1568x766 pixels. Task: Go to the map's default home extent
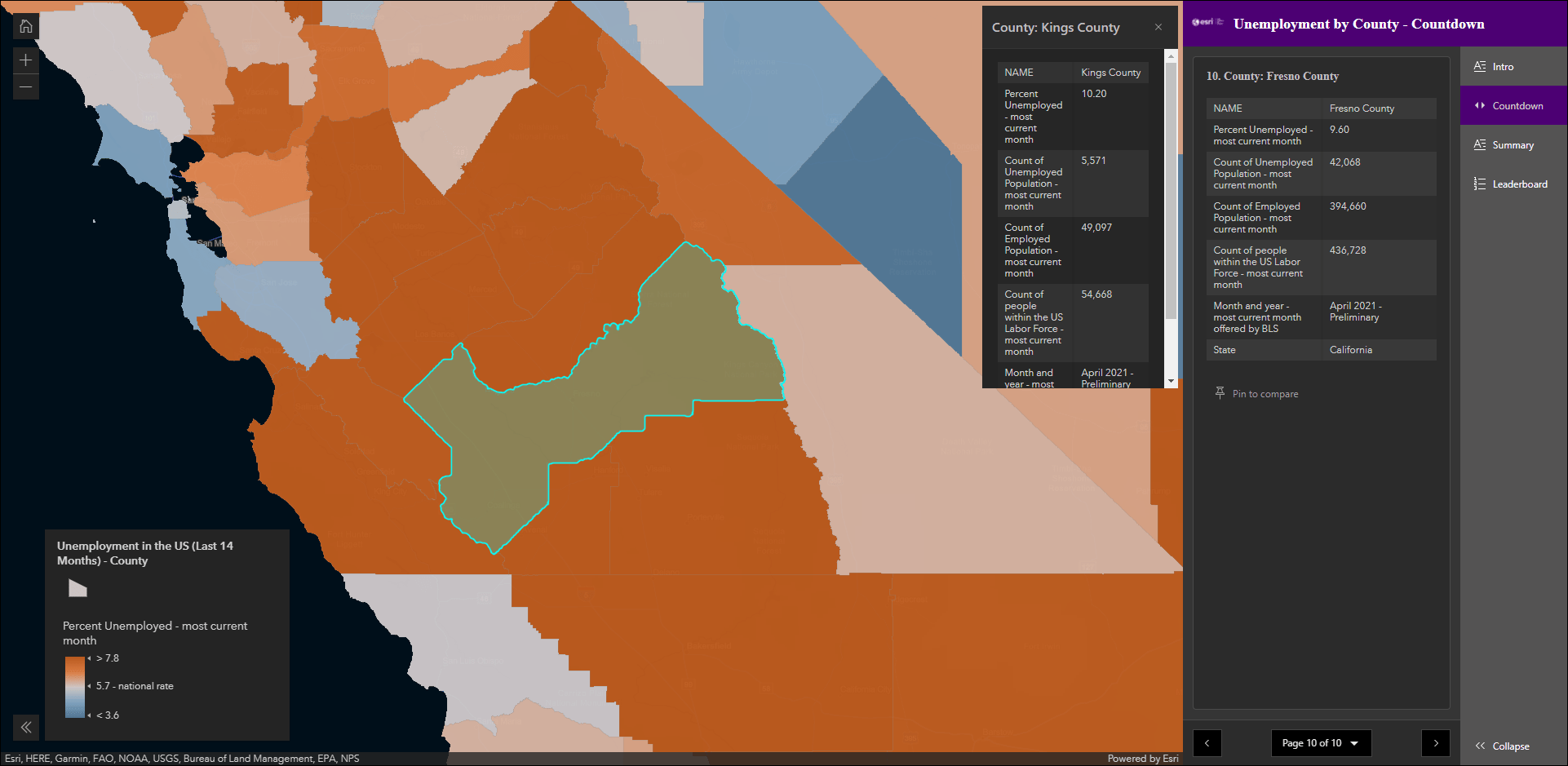26,26
